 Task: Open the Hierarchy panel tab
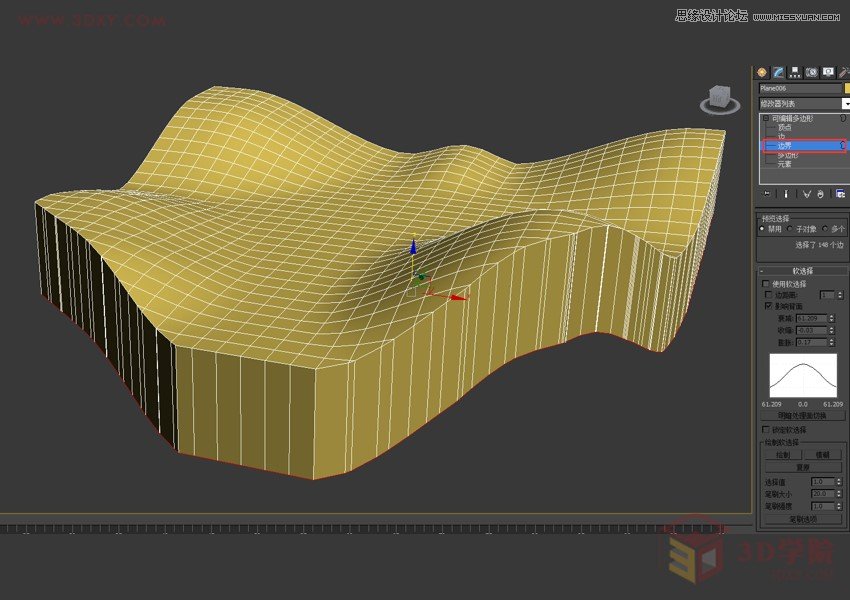(x=793, y=72)
